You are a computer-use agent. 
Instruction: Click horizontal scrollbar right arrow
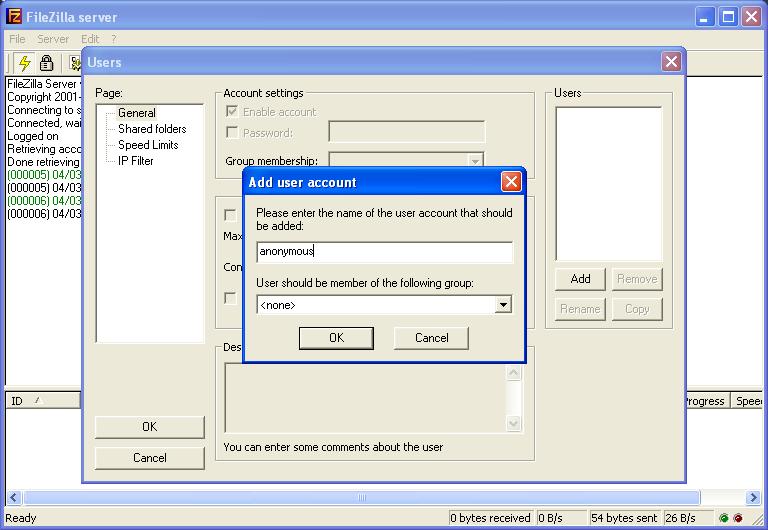click(753, 498)
